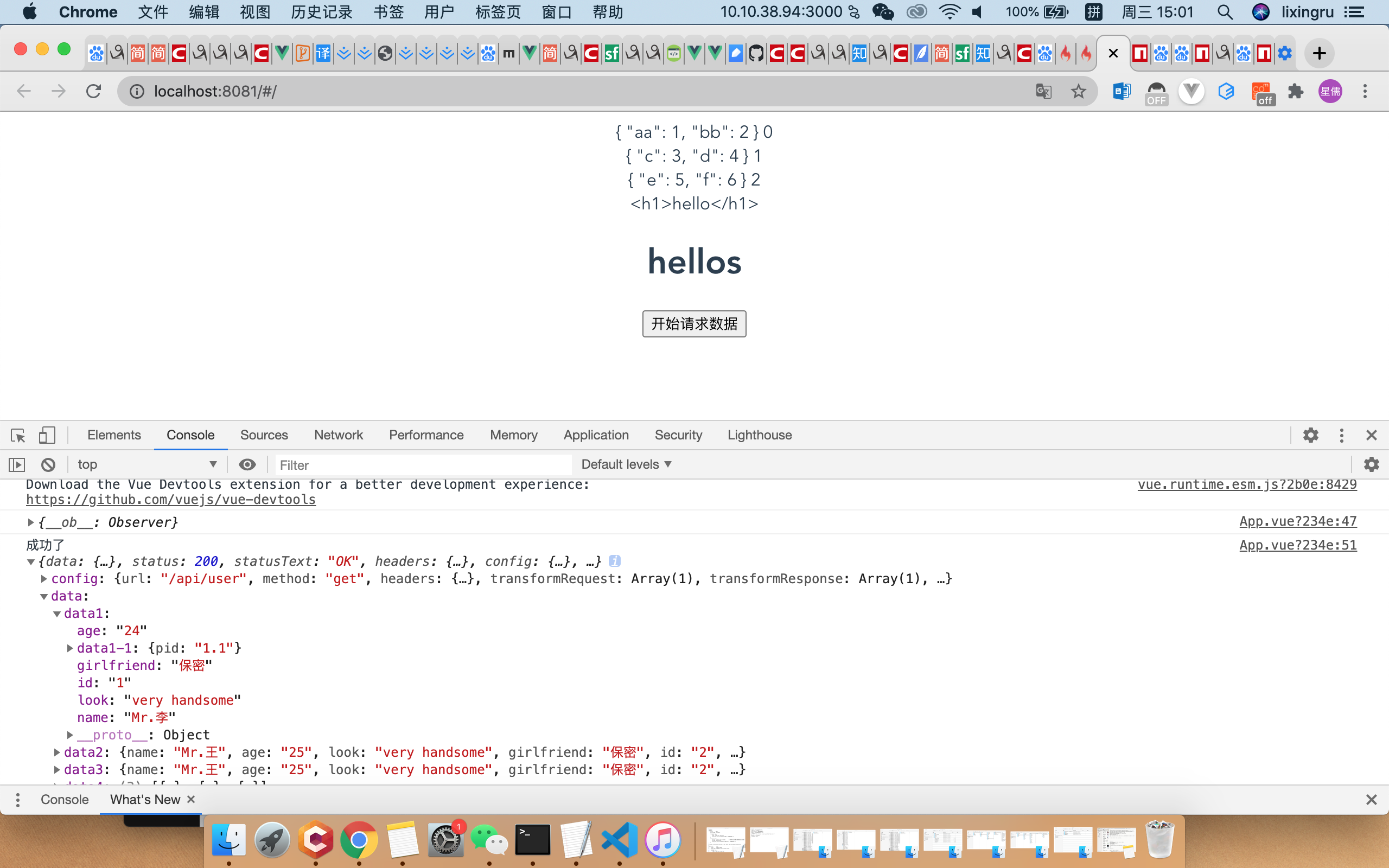1389x868 pixels.
Task: Open App.vue?234e:47 source link
Action: pyautogui.click(x=1298, y=521)
